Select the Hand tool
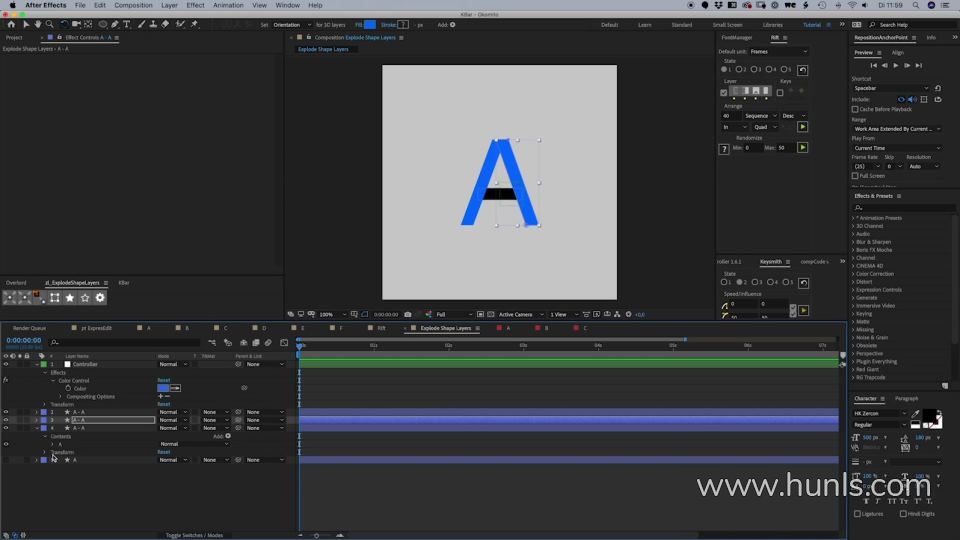The height and width of the screenshot is (540, 960). (37, 24)
